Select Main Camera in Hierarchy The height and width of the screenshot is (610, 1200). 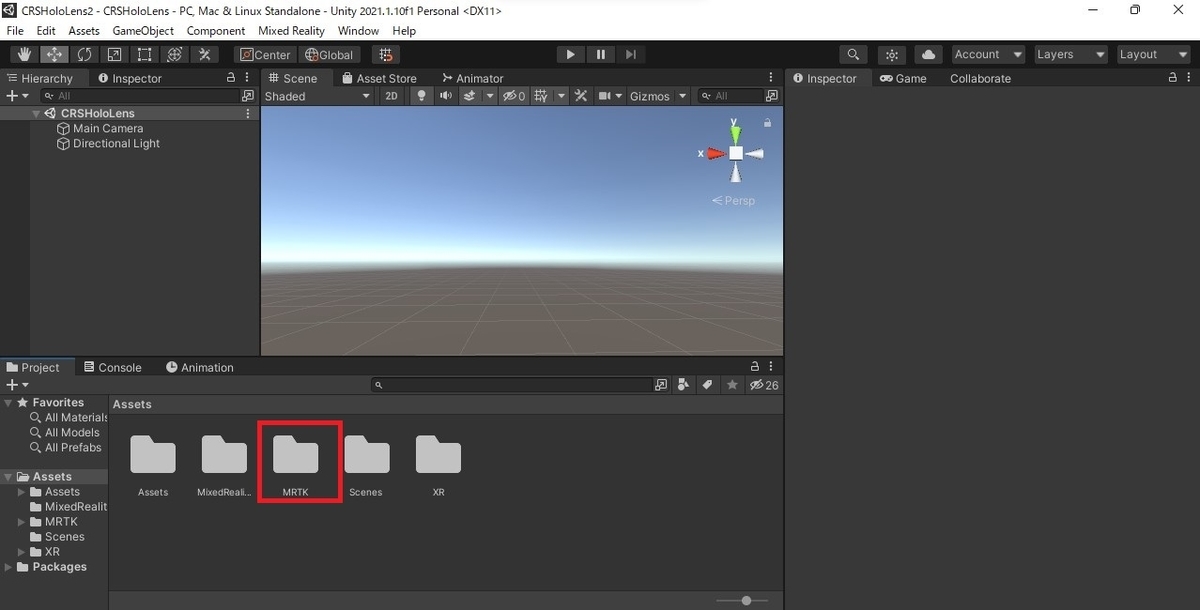[x=108, y=128]
